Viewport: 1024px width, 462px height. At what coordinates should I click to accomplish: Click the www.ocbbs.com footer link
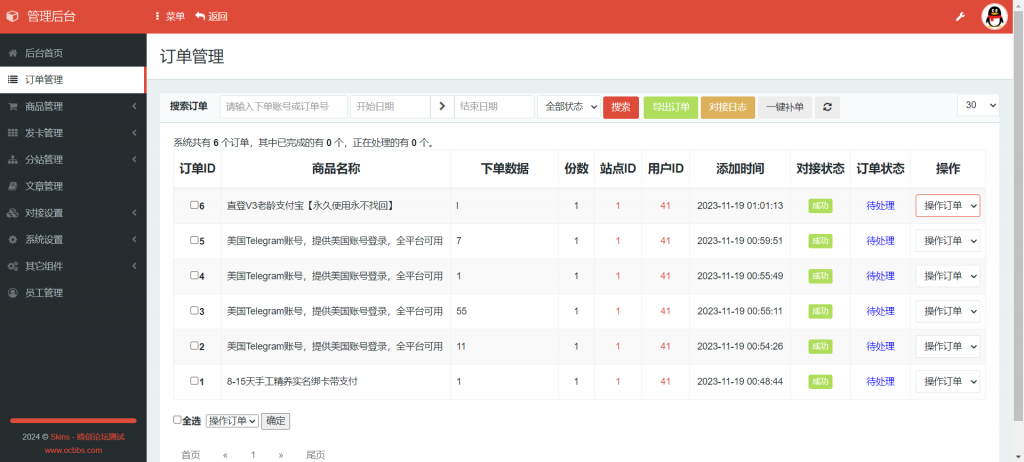pos(73,450)
